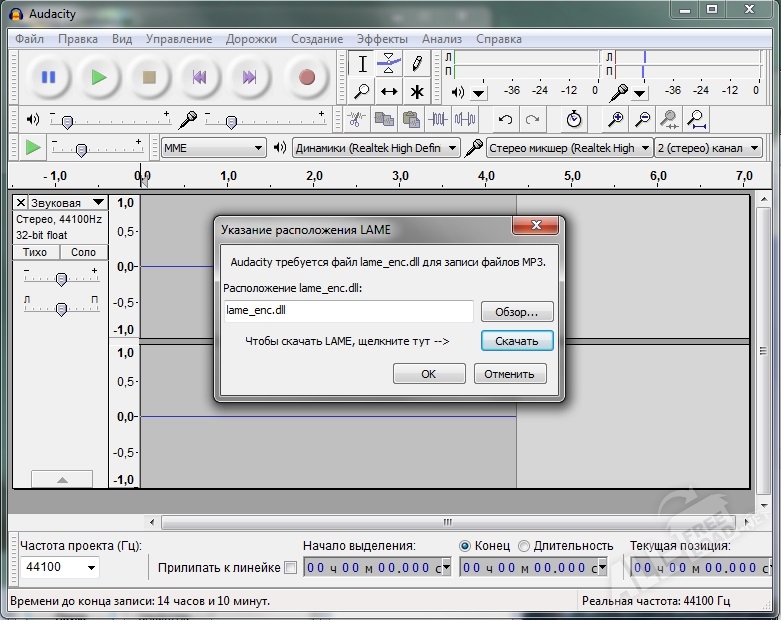Select the 'Длительность' radio button
The image size is (781, 620).
pos(524,545)
